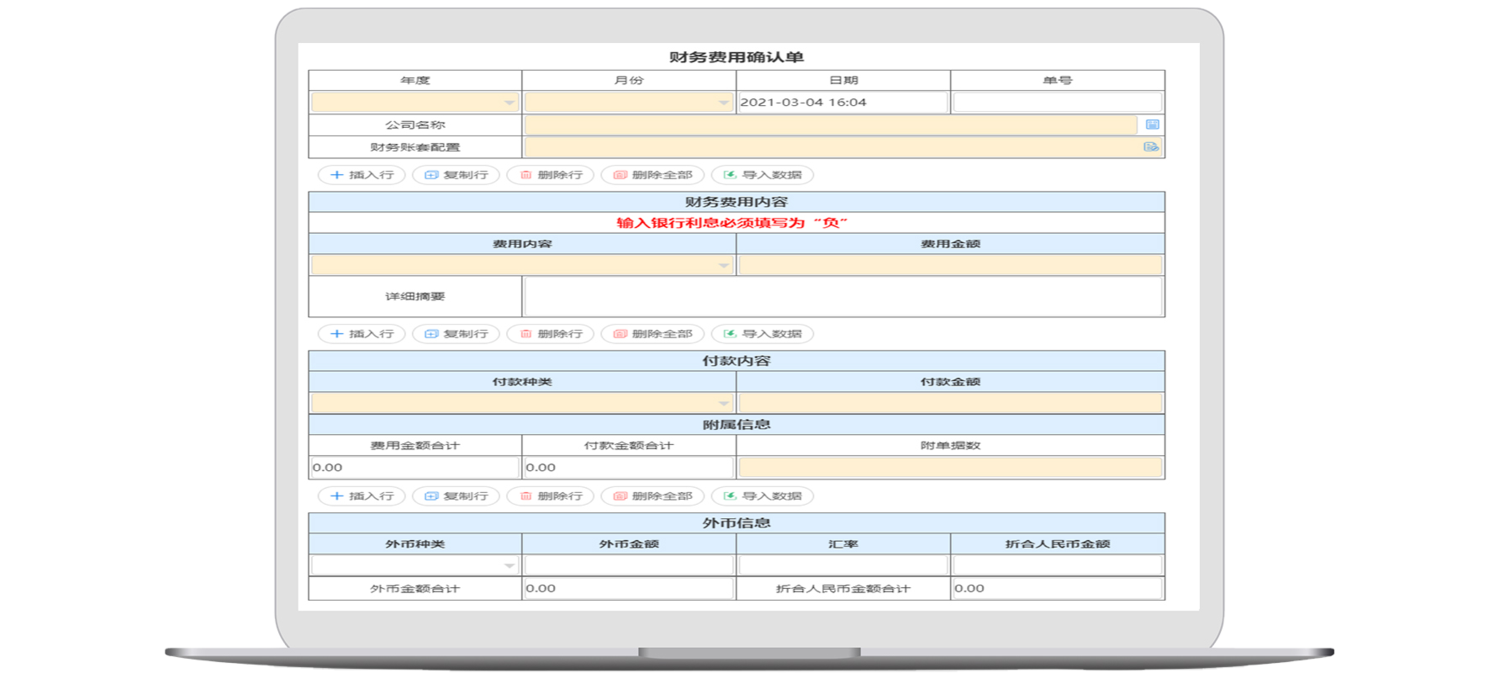1500x673 pixels.
Task: Click 导入数据 above the 付款内容 section
Action: (x=762, y=334)
